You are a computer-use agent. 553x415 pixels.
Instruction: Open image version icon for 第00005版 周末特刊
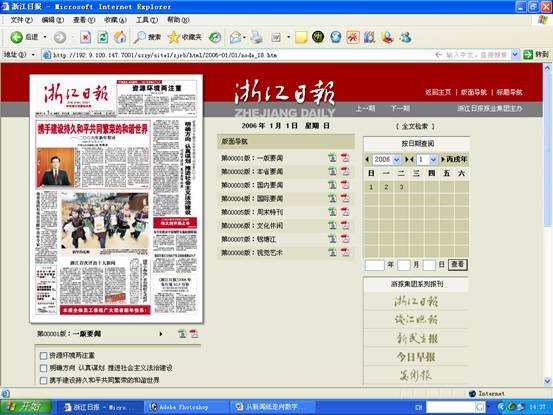pyautogui.click(x=332, y=212)
